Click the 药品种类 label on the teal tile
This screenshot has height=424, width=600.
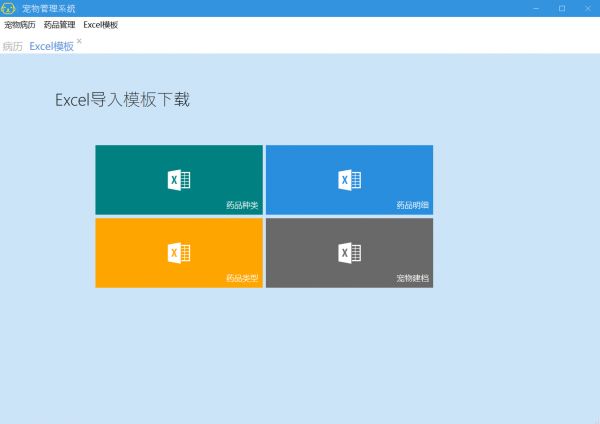242,205
